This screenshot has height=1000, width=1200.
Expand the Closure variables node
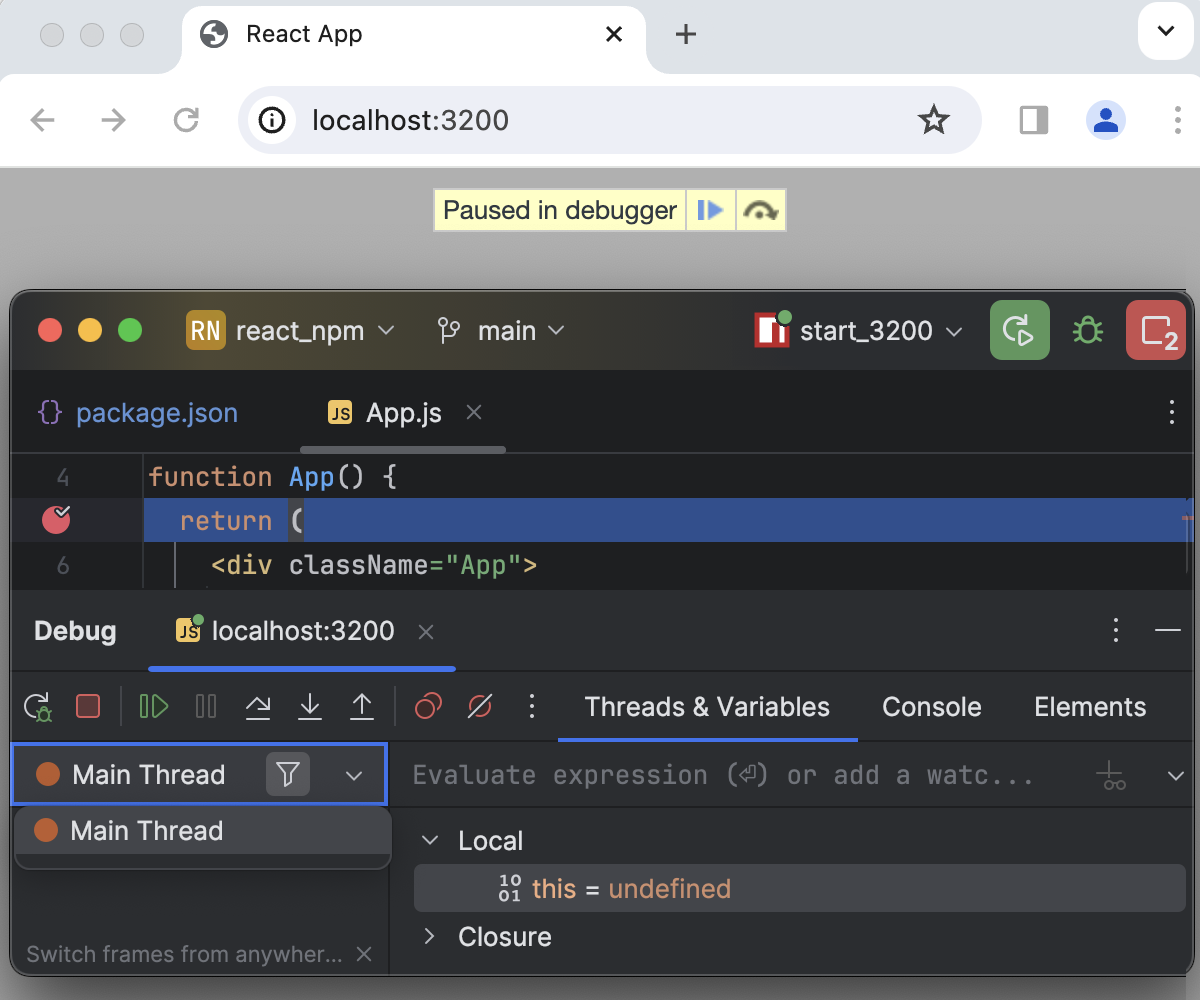tap(430, 937)
